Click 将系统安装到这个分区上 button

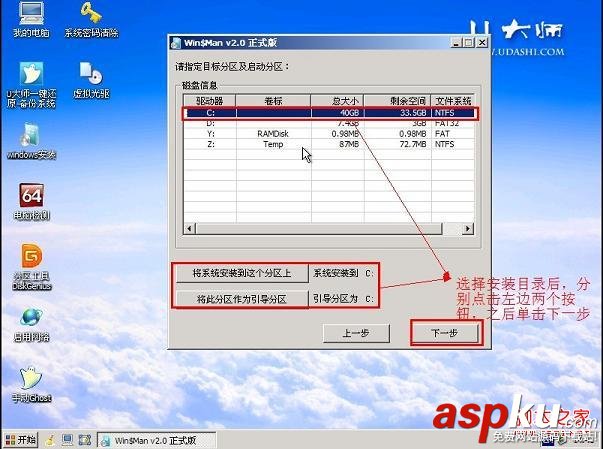click(242, 273)
